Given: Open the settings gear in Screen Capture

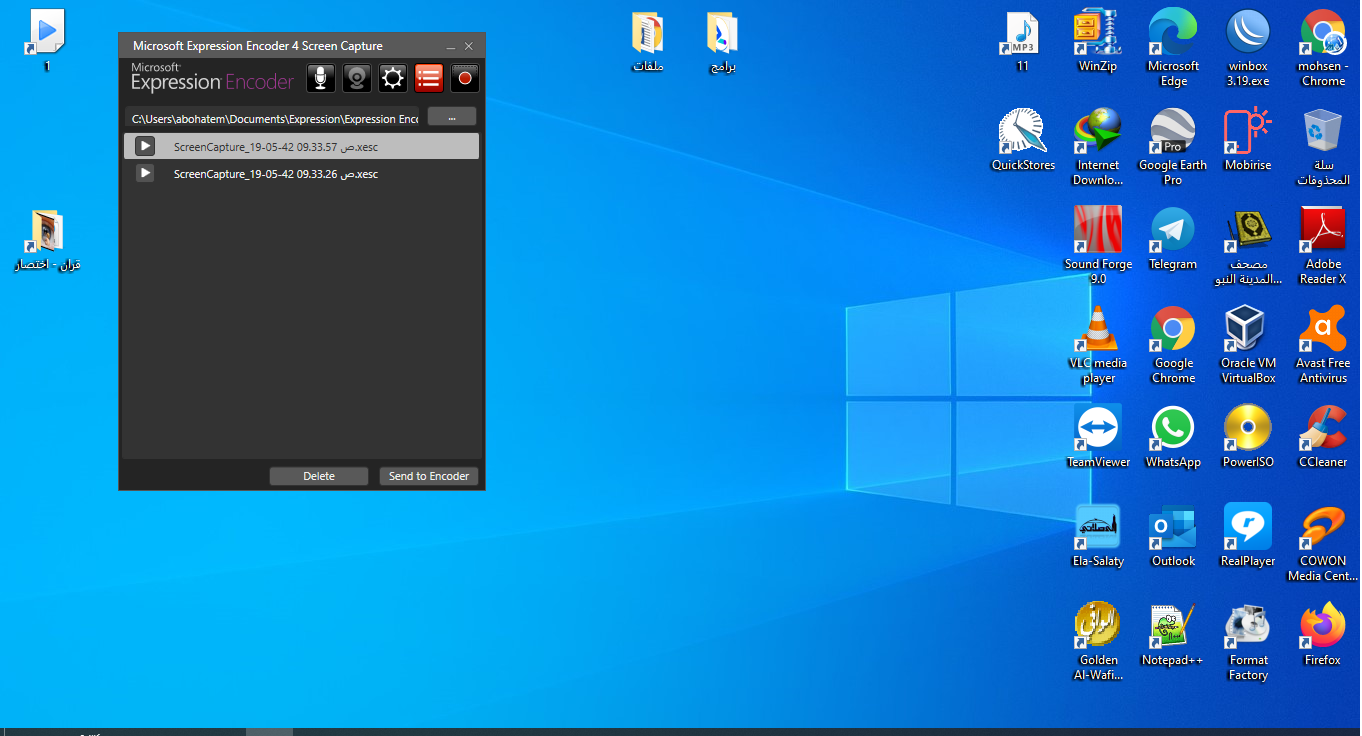Looking at the screenshot, I should pos(393,78).
